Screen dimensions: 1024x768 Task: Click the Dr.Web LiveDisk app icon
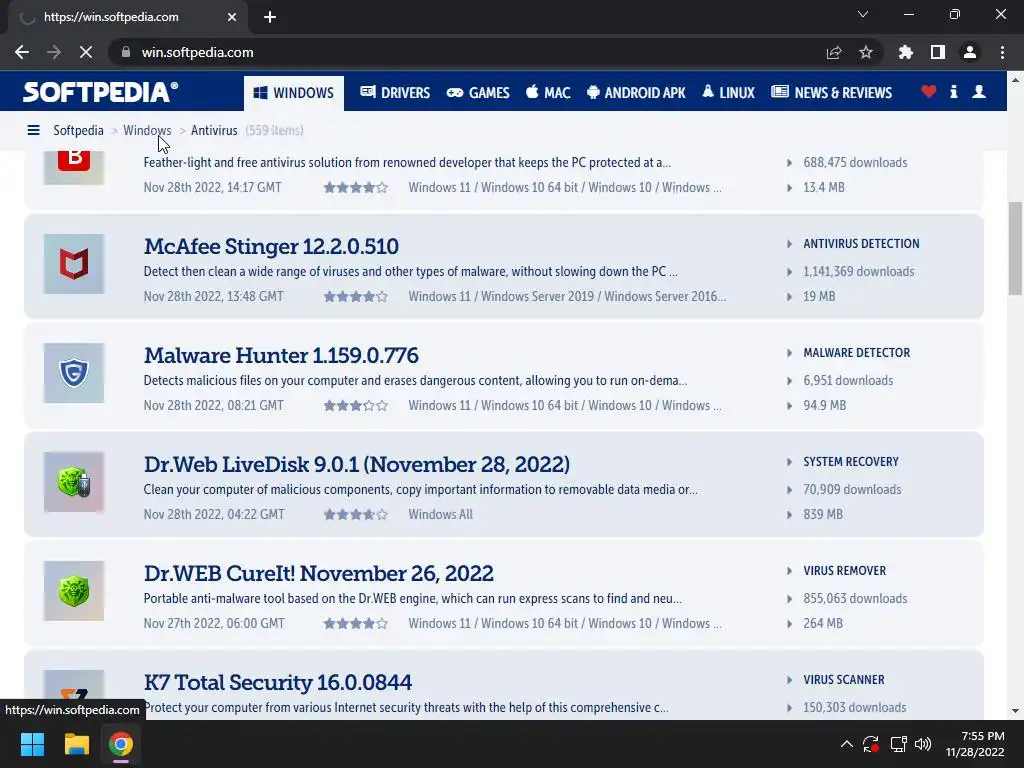click(x=74, y=482)
